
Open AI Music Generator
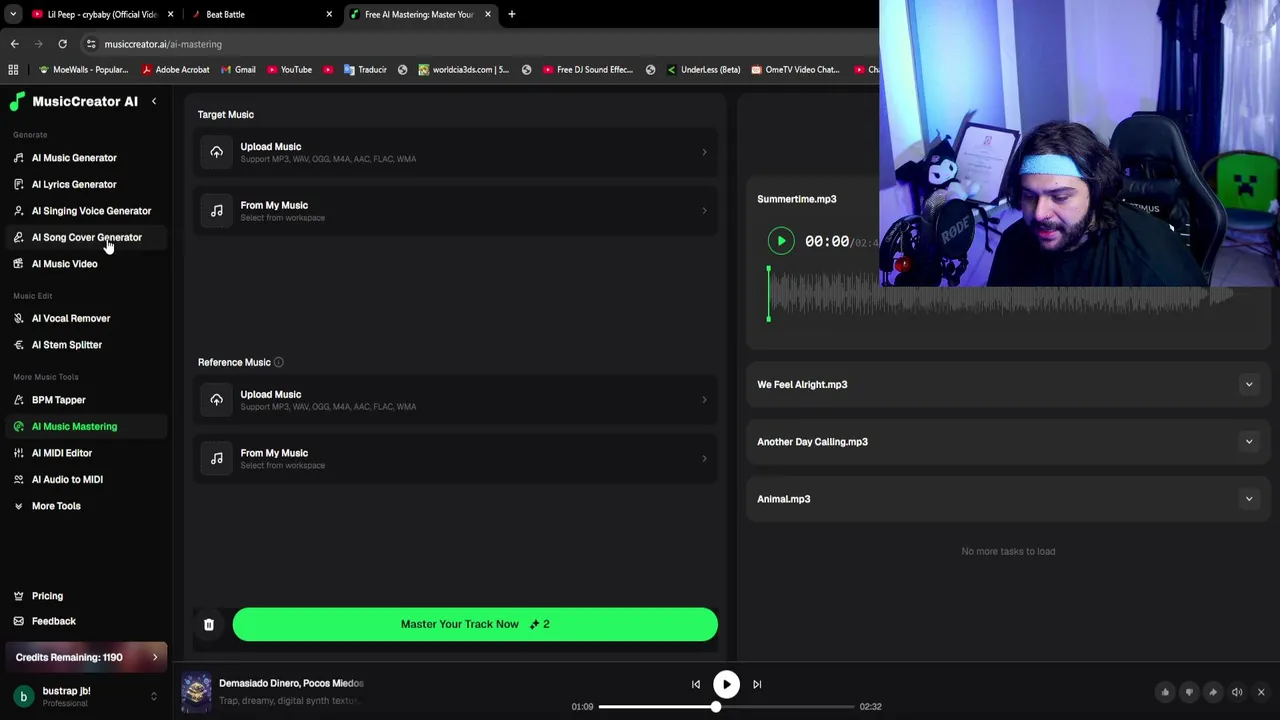74,158
